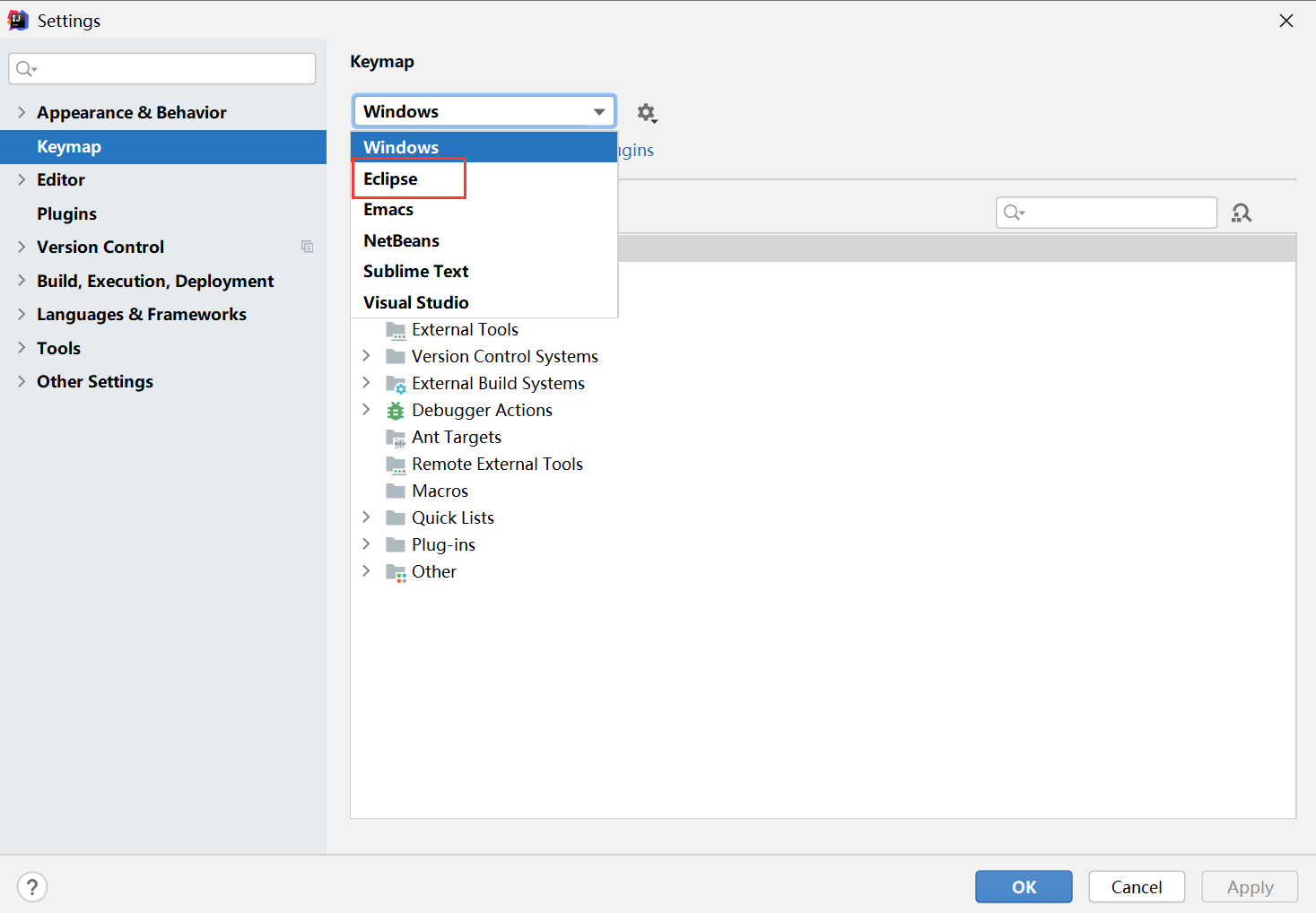Click the OK button
1316x913 pixels.
tap(1024, 887)
